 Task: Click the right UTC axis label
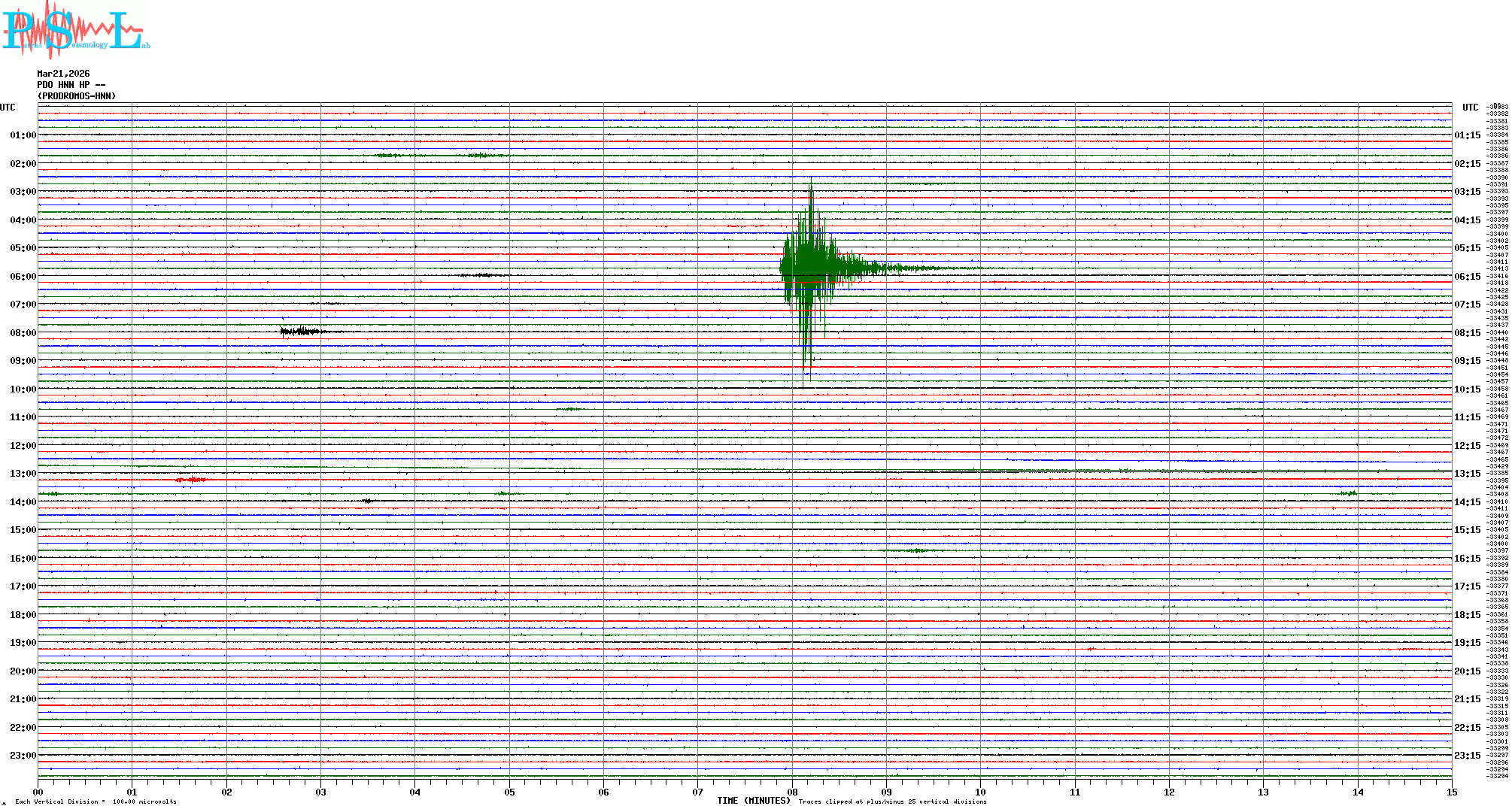pyautogui.click(x=1470, y=108)
